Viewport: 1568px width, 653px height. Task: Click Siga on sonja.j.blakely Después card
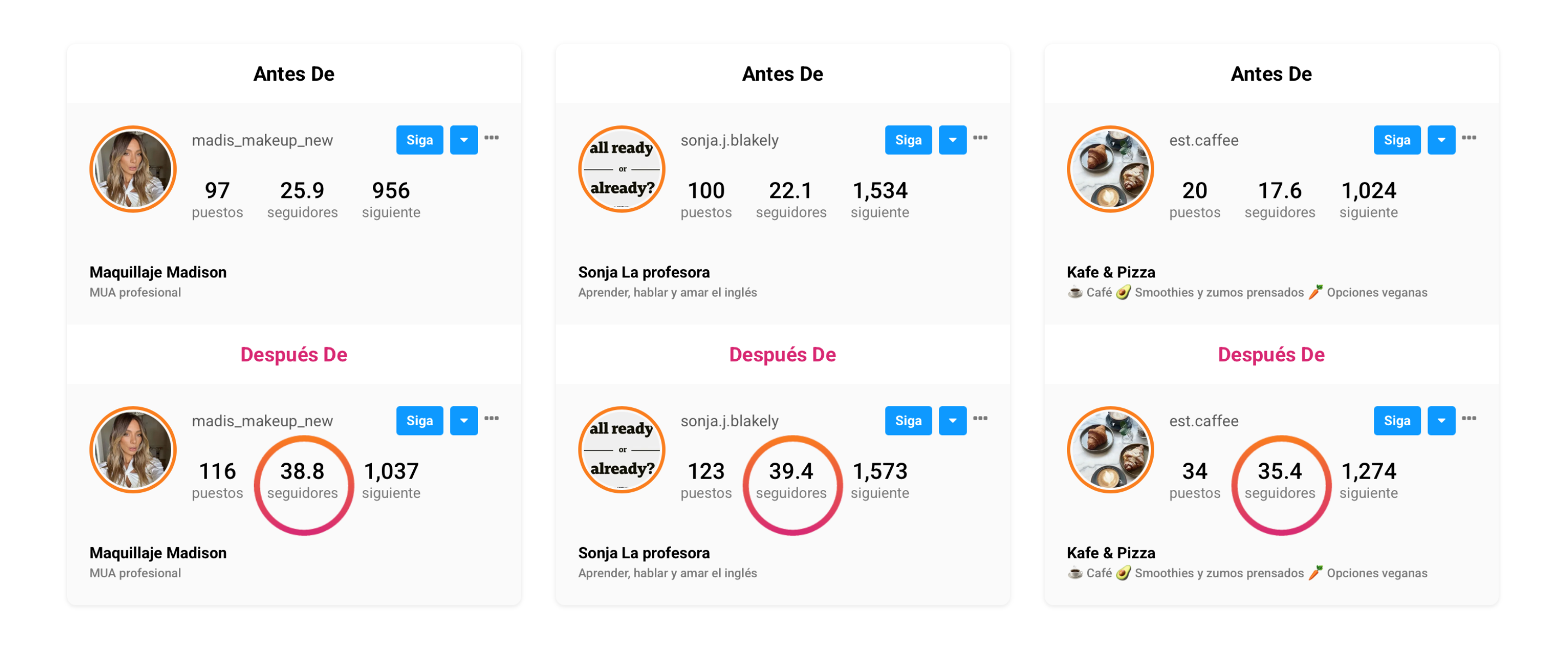coord(908,420)
